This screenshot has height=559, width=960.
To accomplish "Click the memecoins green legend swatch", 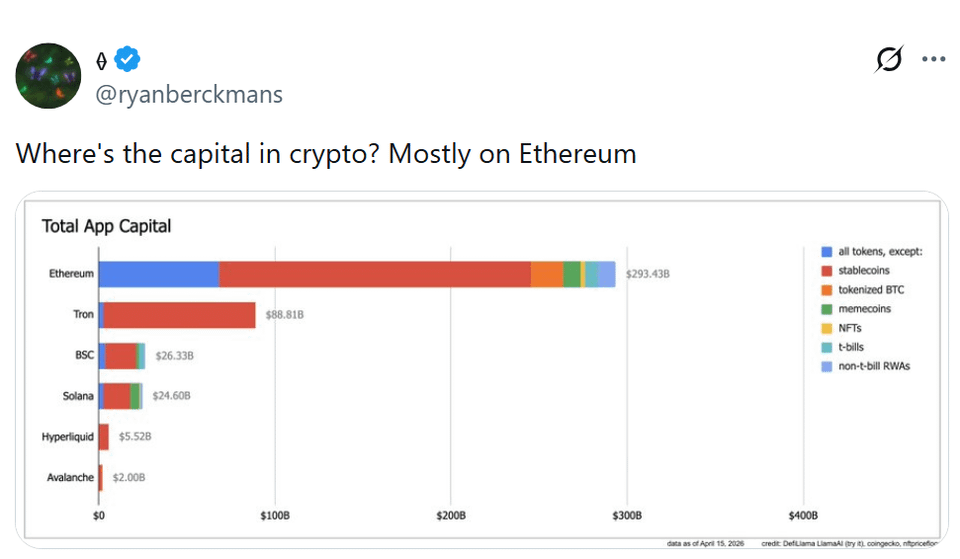I will (827, 309).
